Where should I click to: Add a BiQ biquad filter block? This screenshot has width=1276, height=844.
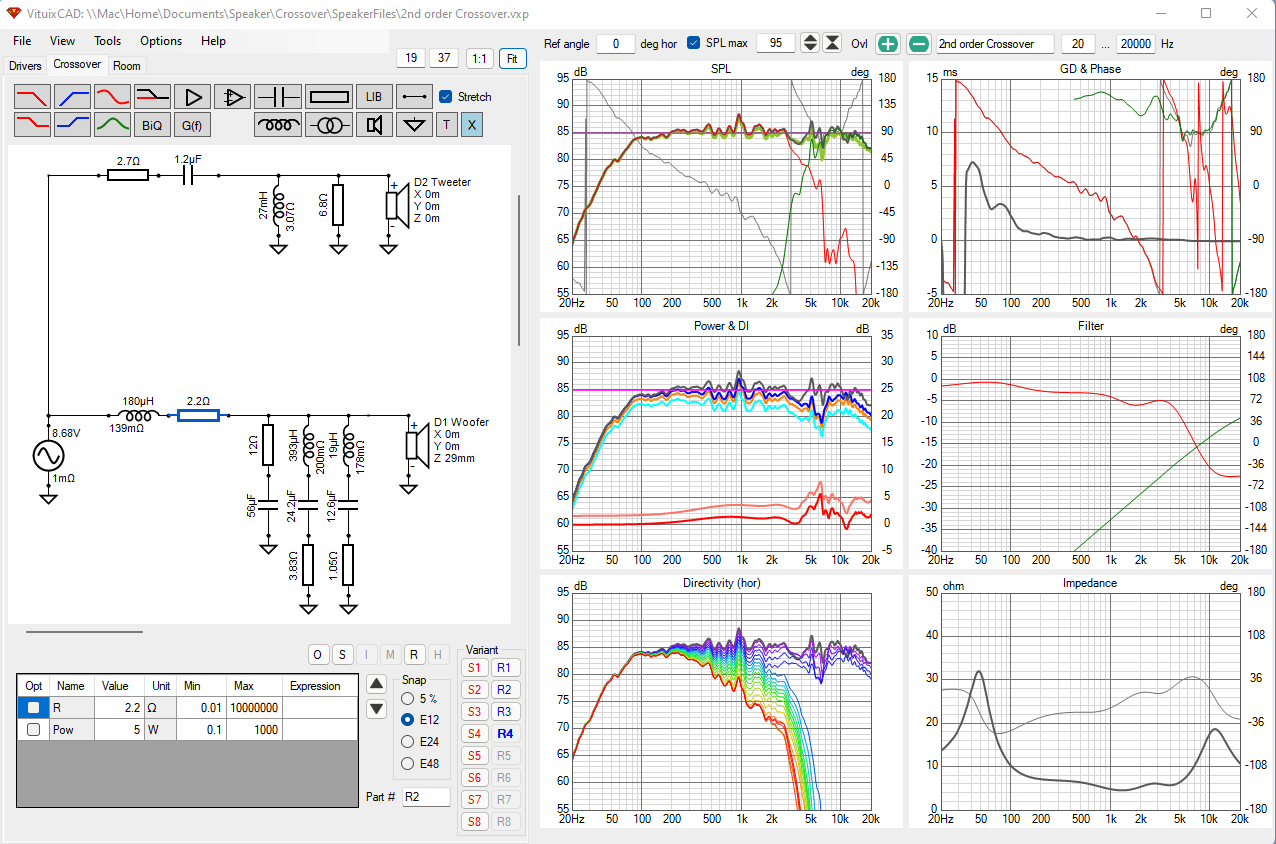point(153,125)
